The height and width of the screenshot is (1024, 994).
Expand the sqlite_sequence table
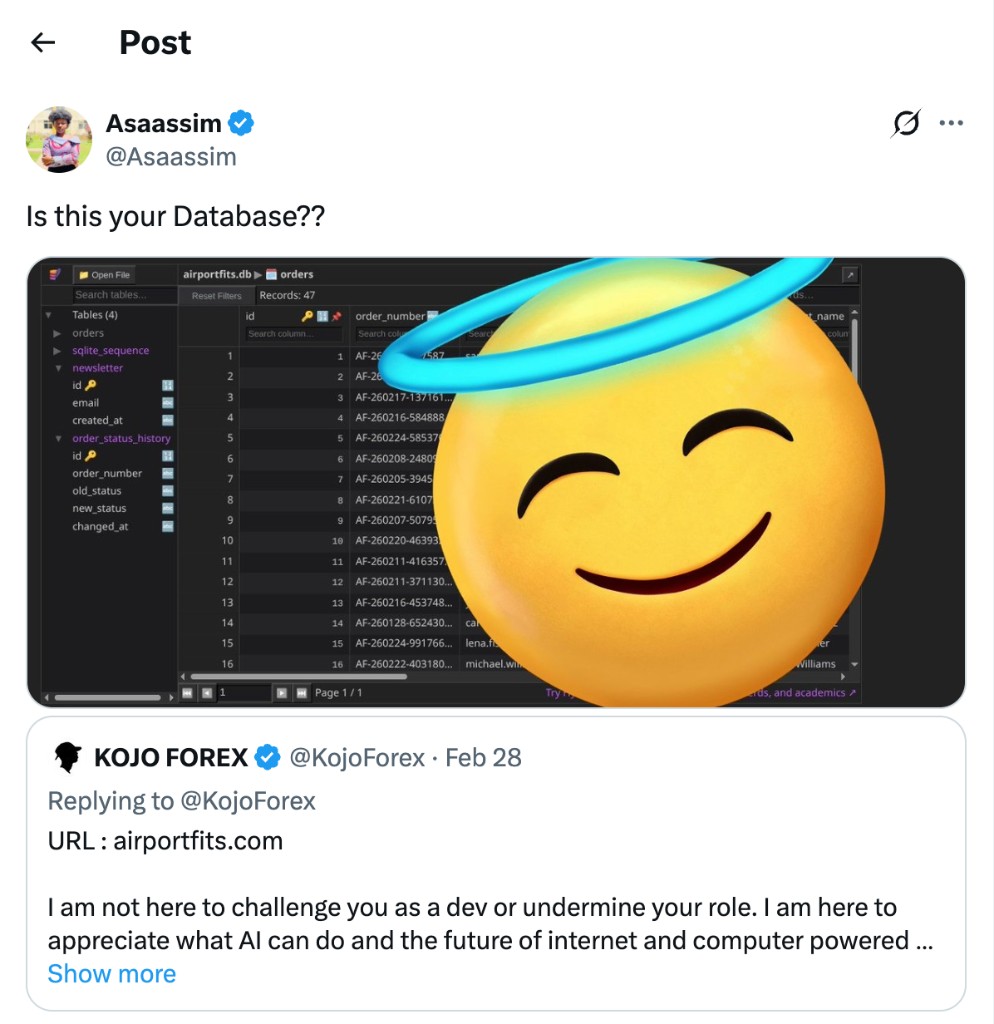coord(57,350)
